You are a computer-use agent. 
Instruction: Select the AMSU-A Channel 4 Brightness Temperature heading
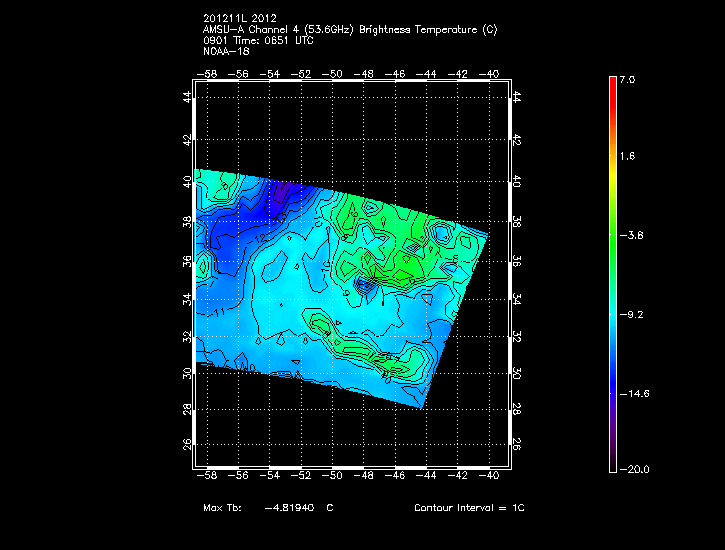click(x=349, y=30)
